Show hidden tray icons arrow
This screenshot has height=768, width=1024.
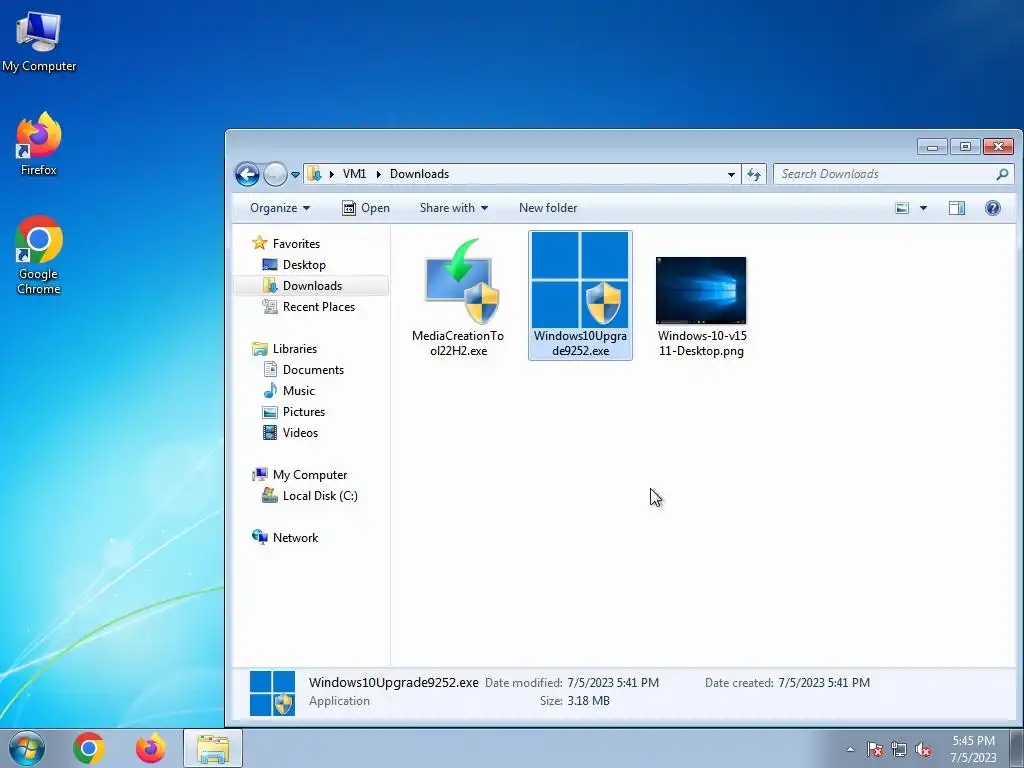[850, 749]
